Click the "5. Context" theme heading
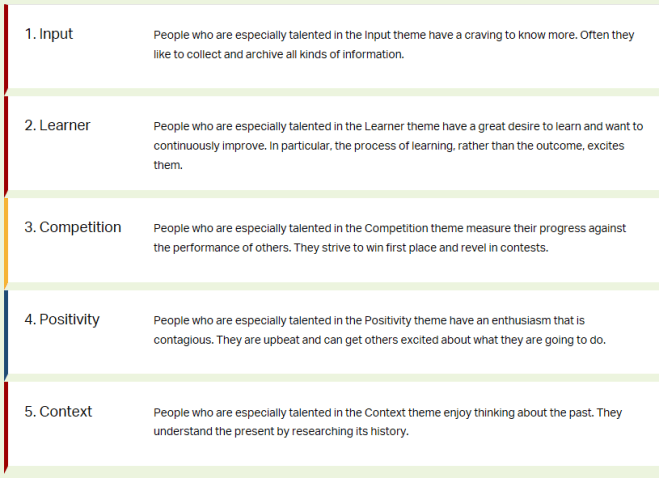659x478 pixels. tap(58, 411)
